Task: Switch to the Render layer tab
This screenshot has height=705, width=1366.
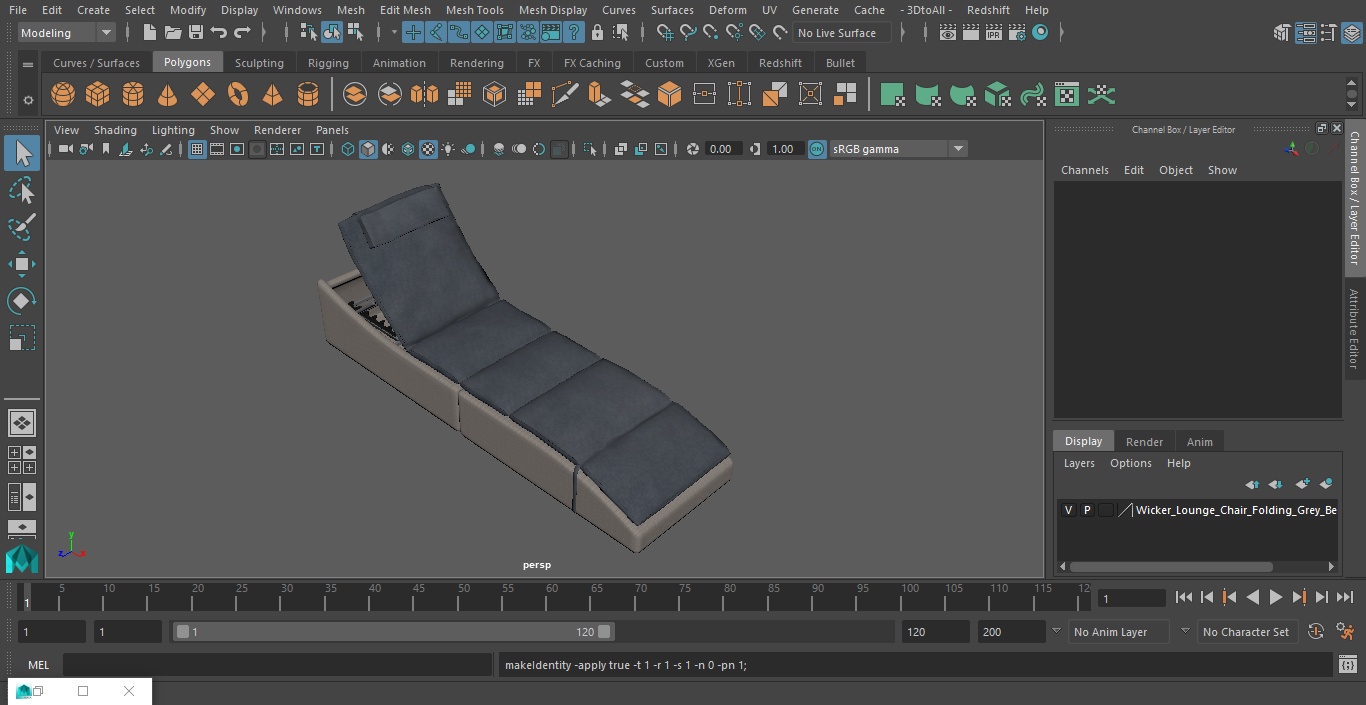Action: pyautogui.click(x=1144, y=442)
